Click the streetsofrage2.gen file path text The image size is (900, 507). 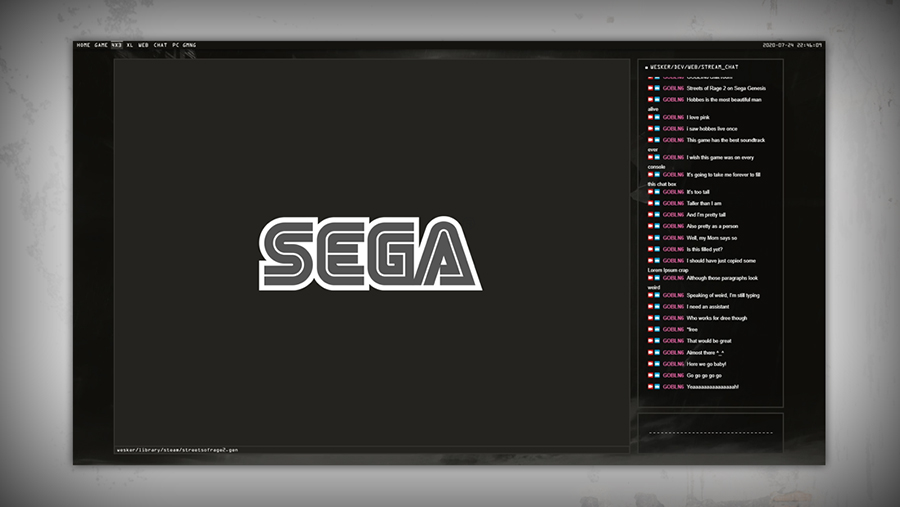(x=177, y=450)
